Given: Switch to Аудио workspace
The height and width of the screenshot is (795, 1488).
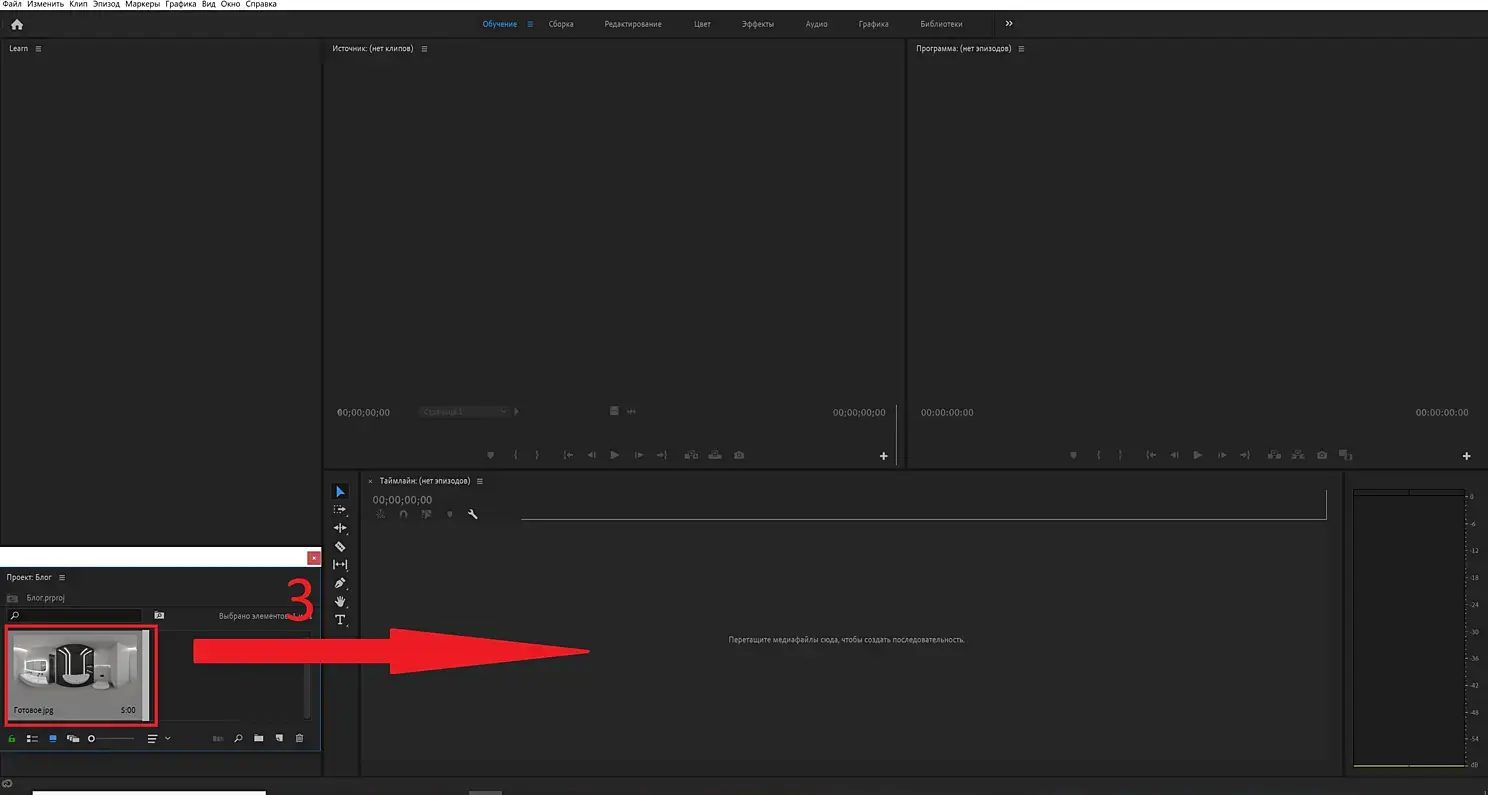Looking at the screenshot, I should (x=817, y=24).
